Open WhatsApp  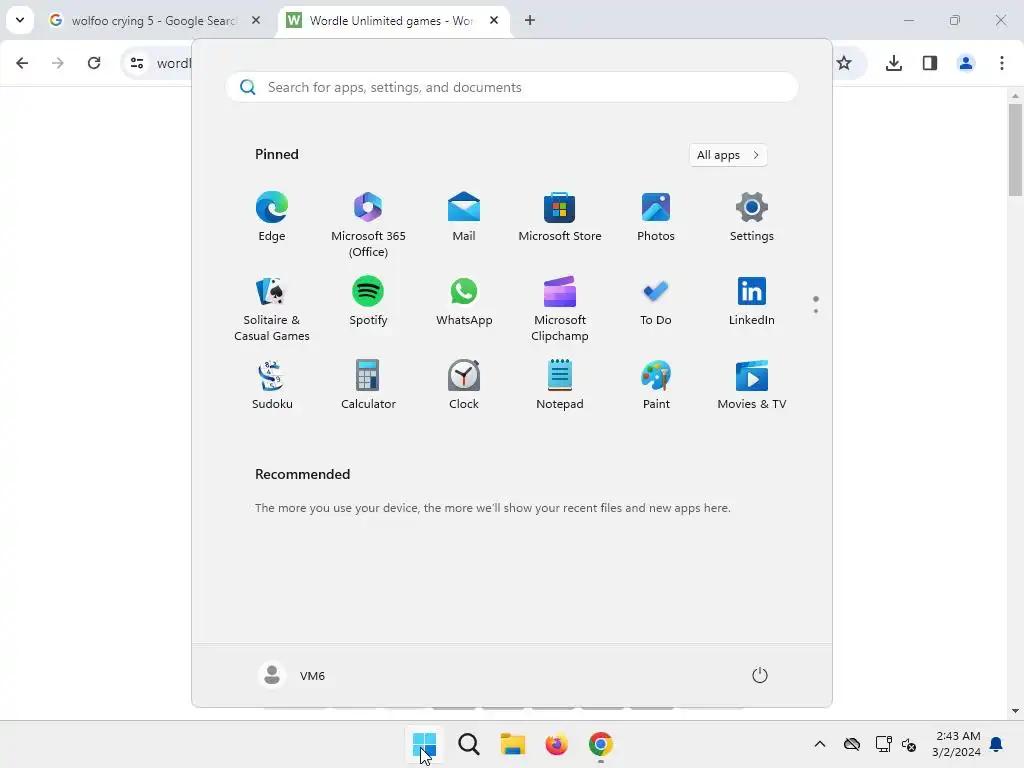click(464, 301)
